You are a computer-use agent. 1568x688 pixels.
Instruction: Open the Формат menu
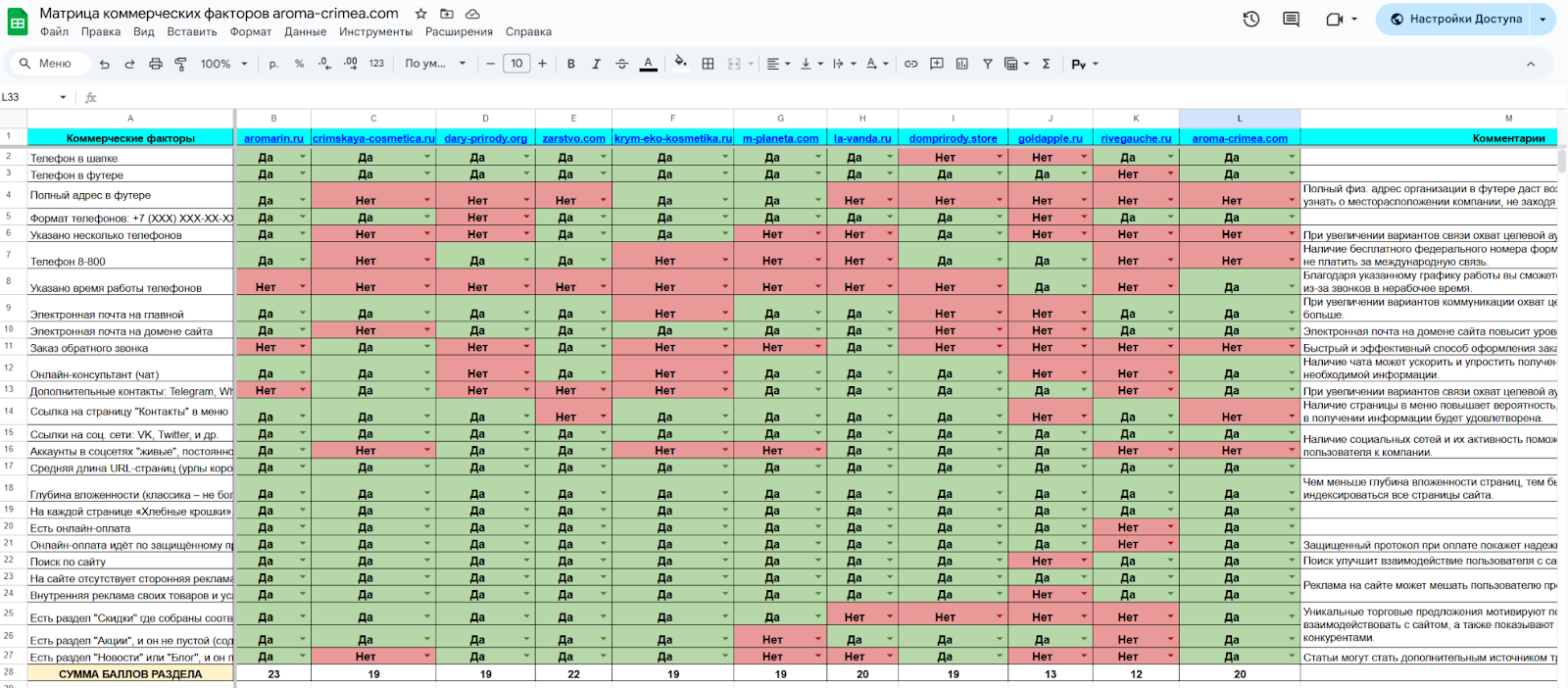click(x=251, y=31)
